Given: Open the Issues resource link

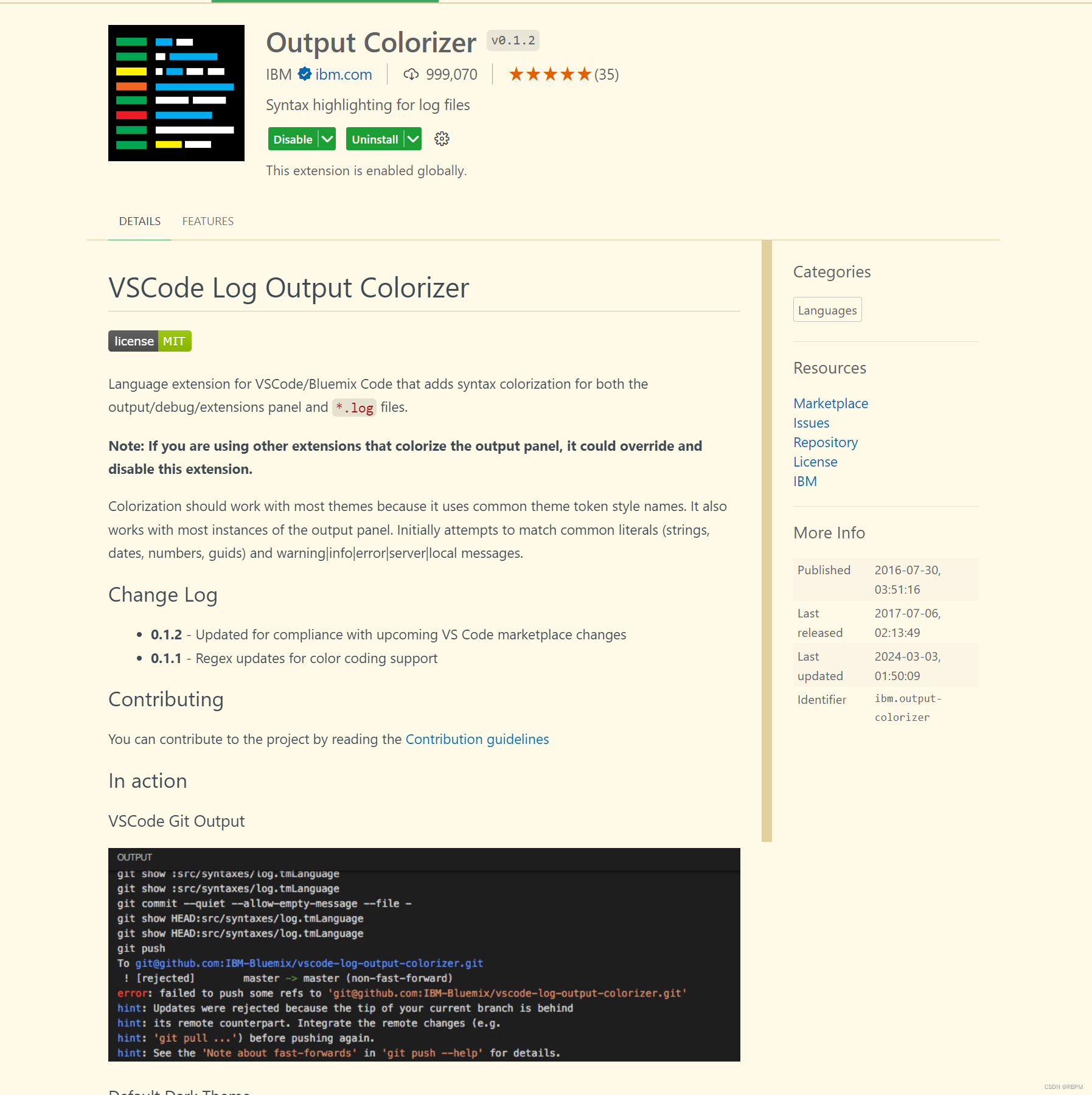Looking at the screenshot, I should (810, 423).
